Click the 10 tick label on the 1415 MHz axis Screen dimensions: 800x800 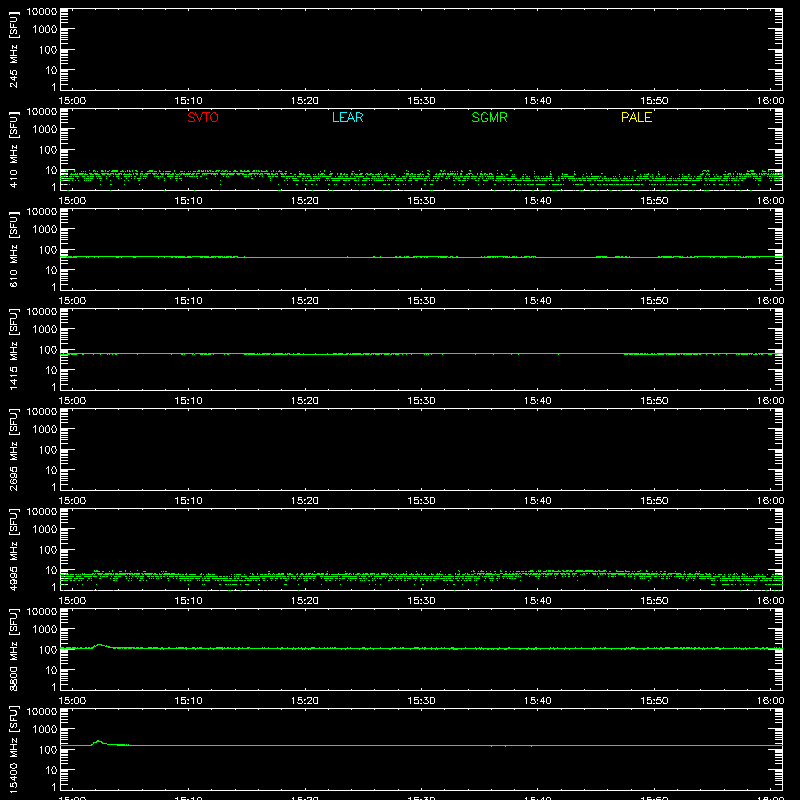[51, 370]
